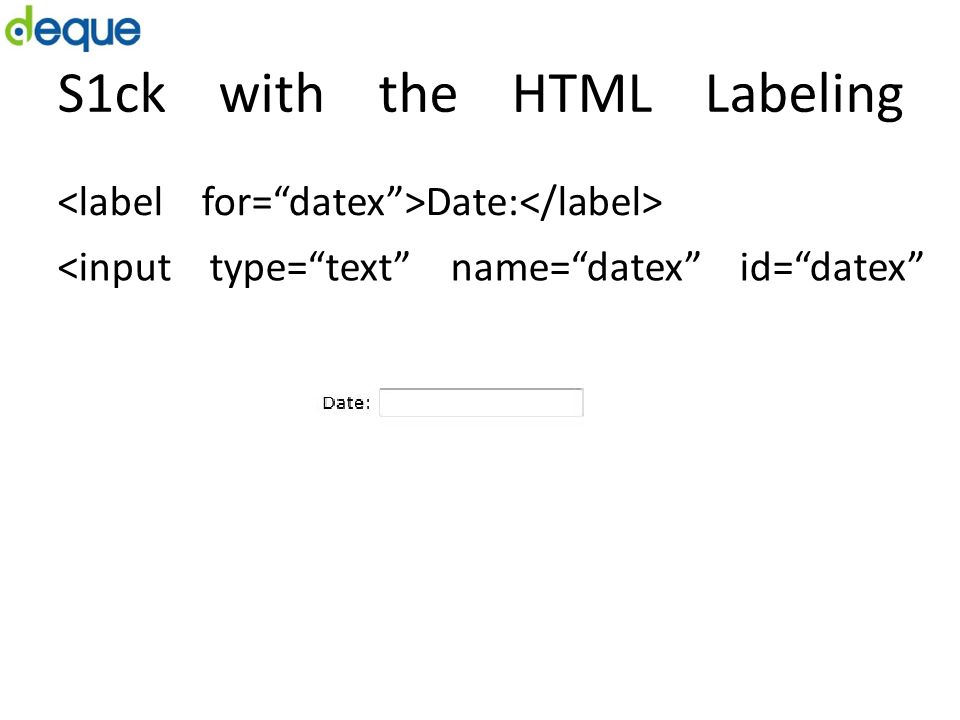Click the type="text" attribute
Viewport: 960px width, 720px height.
pyautogui.click(x=309, y=268)
